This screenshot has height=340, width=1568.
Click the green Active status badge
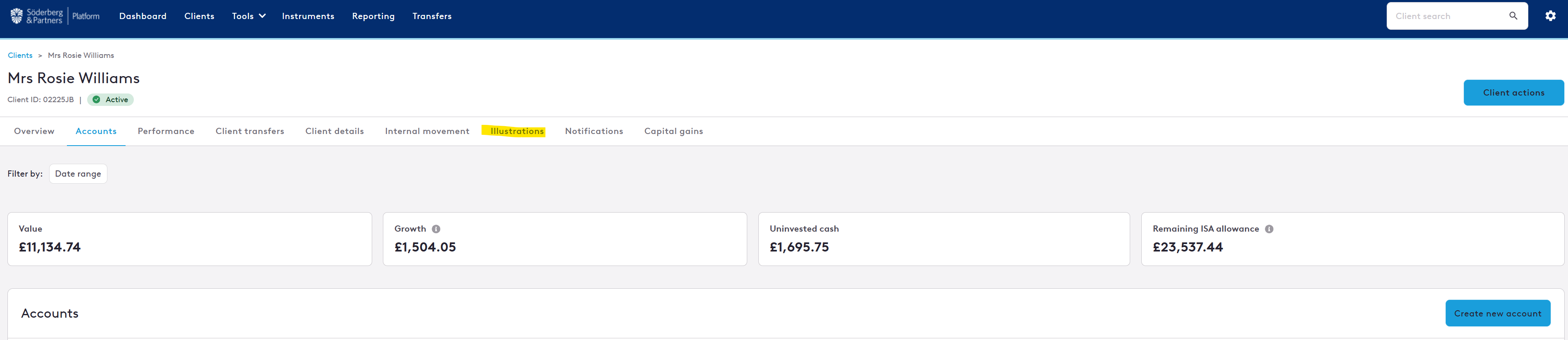110,99
